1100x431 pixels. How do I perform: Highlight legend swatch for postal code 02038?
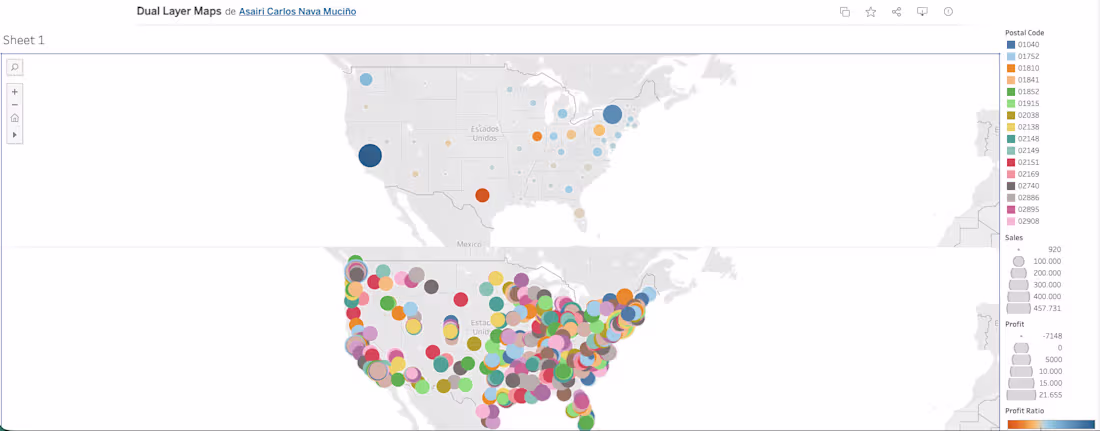[x=1011, y=115]
